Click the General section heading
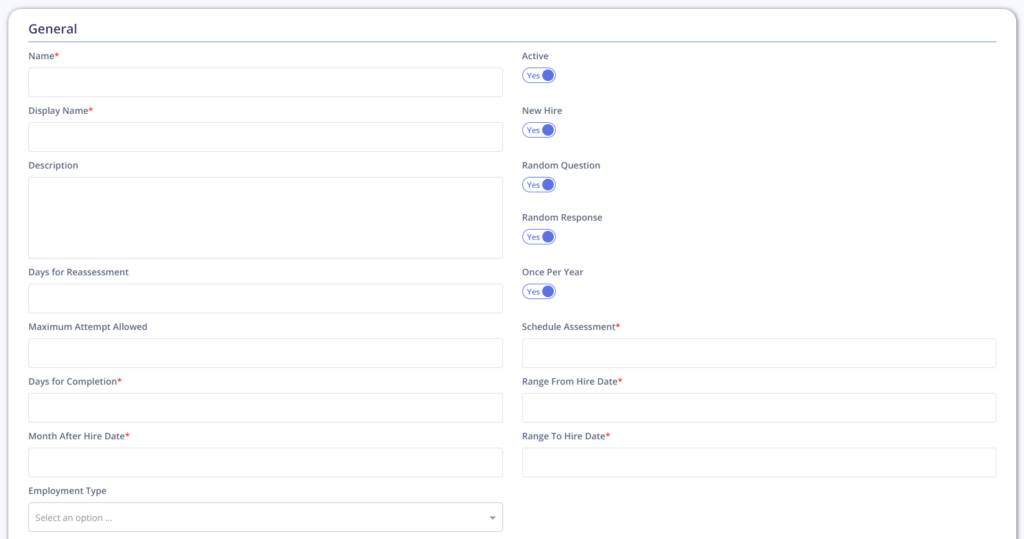Viewport: 1024px width, 539px height. tap(52, 29)
